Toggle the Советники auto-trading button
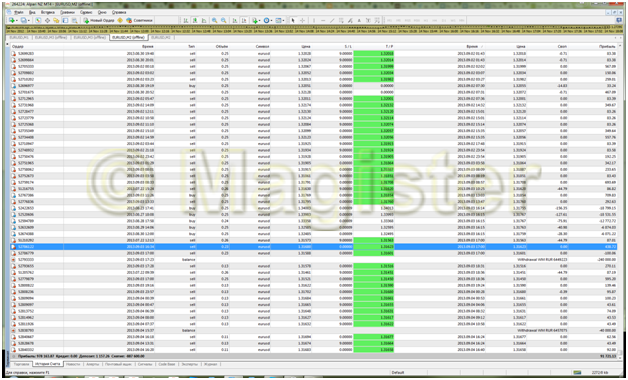 tap(139, 20)
